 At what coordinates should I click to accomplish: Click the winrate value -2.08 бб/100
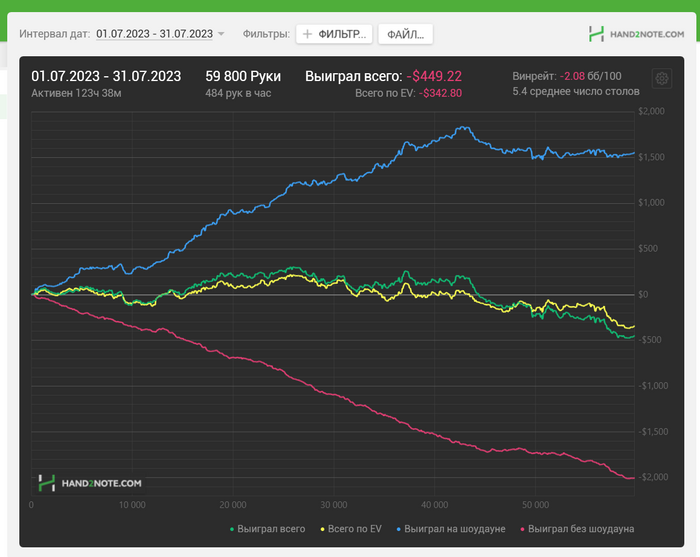[x=590, y=76]
